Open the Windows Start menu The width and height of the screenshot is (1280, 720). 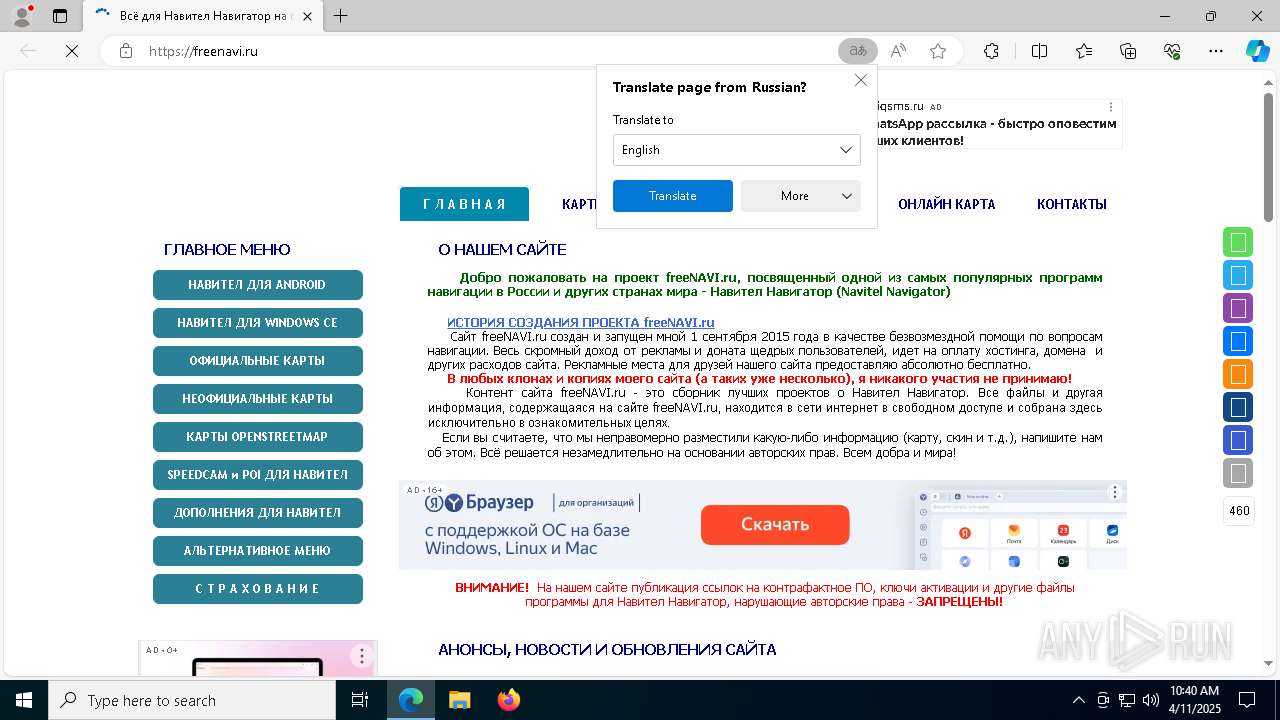point(24,700)
